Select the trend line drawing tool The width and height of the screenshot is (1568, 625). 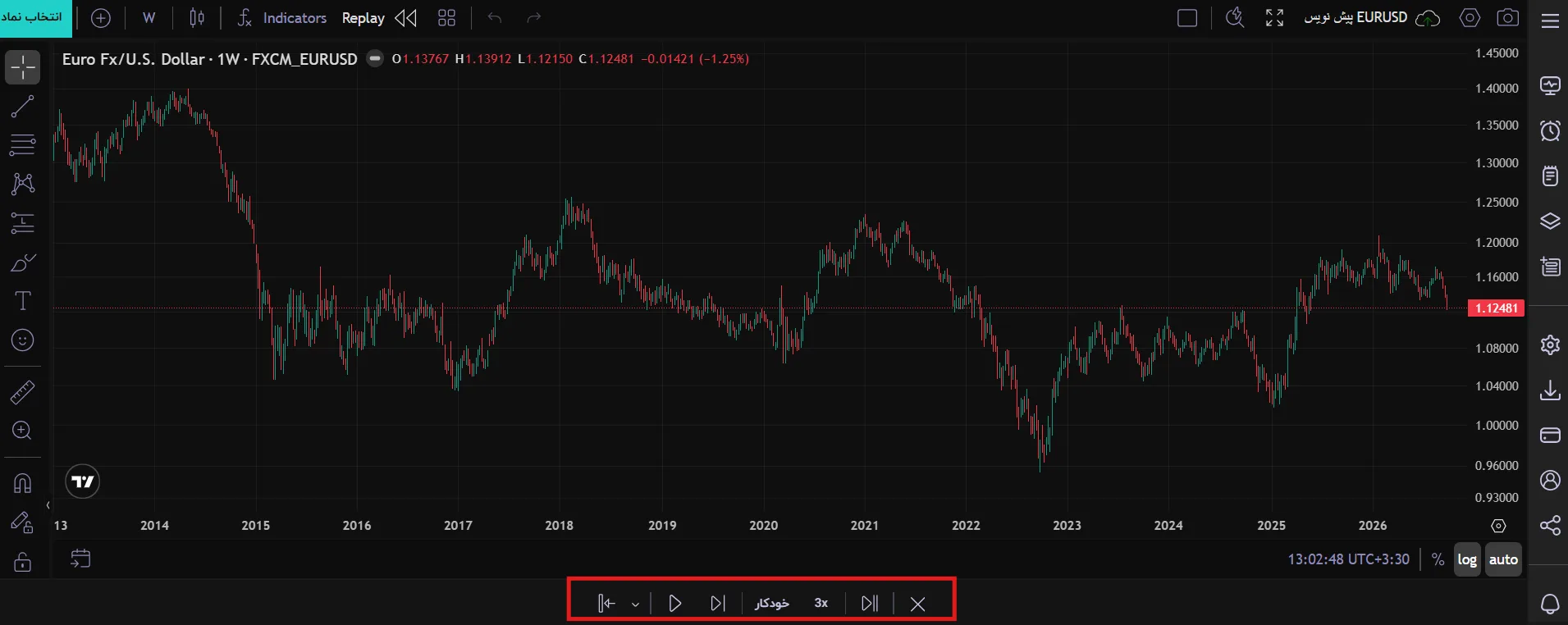23,106
